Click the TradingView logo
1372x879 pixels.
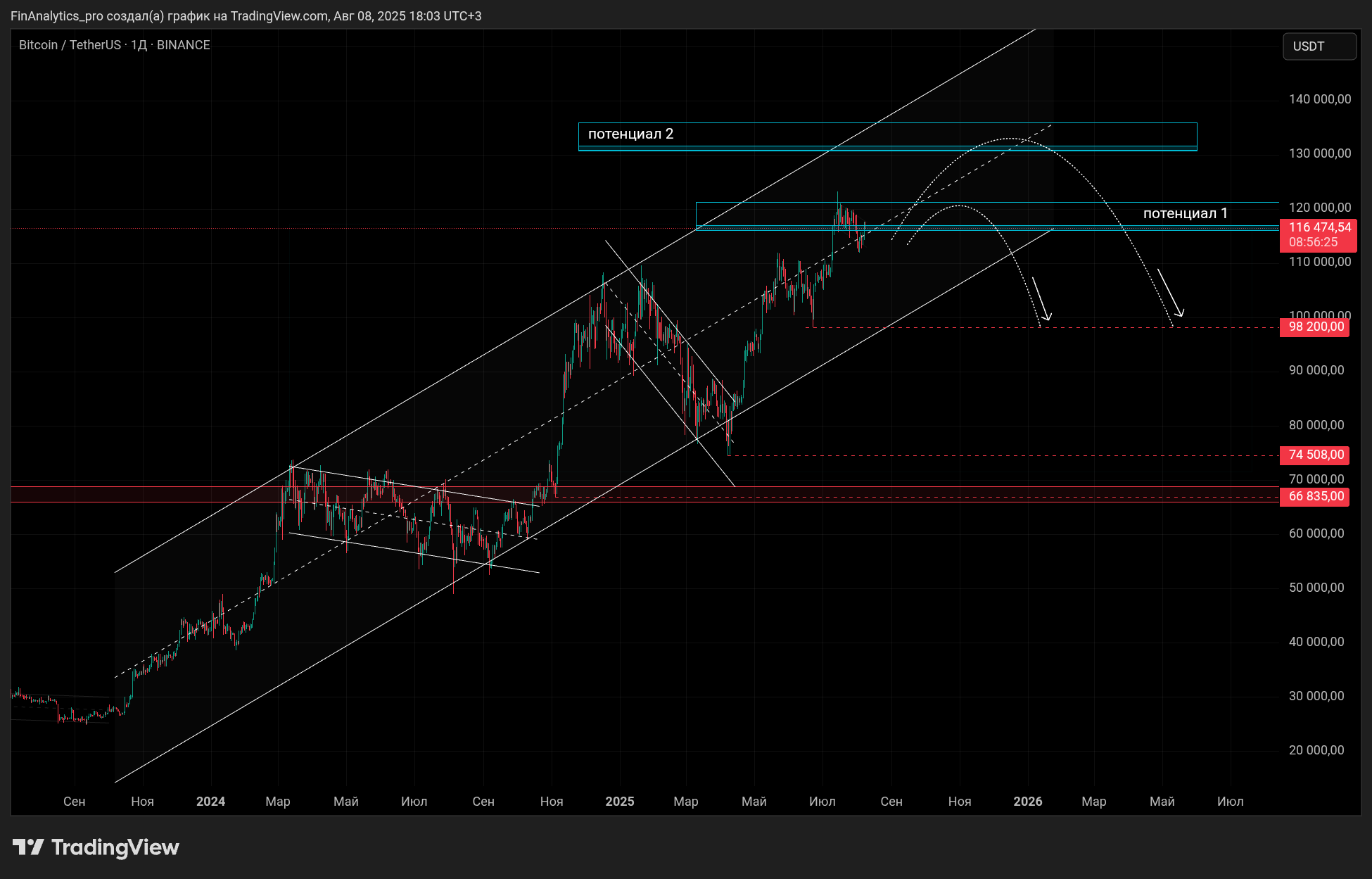click(96, 847)
